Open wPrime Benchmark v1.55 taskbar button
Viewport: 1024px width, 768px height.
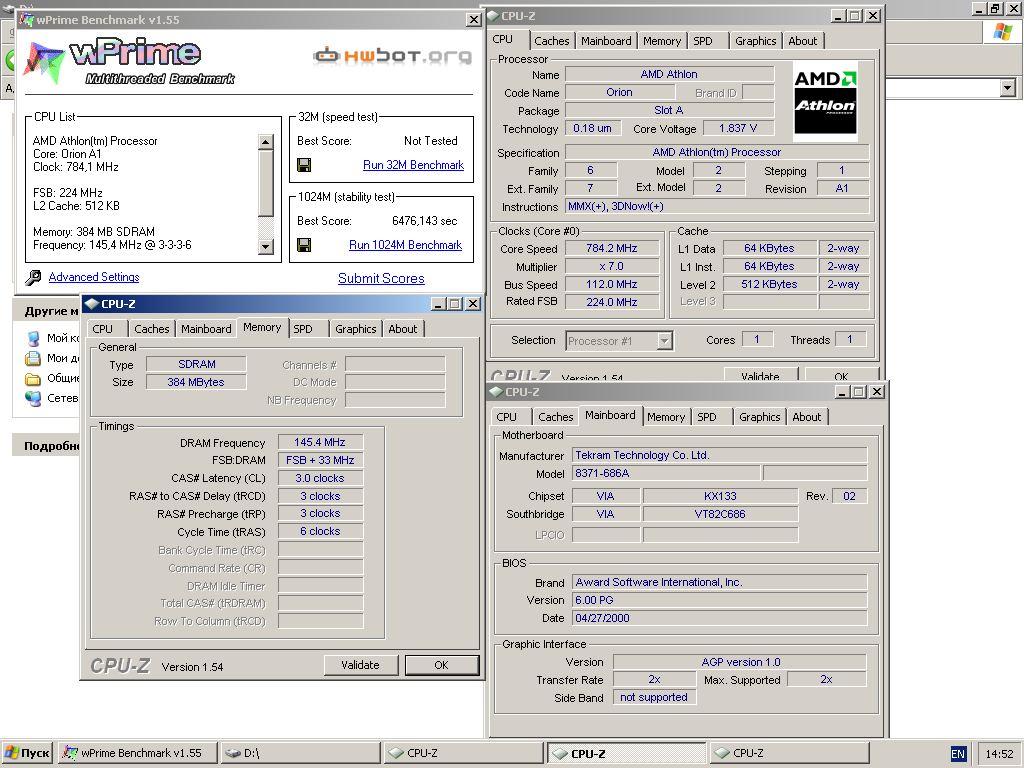click(138, 753)
